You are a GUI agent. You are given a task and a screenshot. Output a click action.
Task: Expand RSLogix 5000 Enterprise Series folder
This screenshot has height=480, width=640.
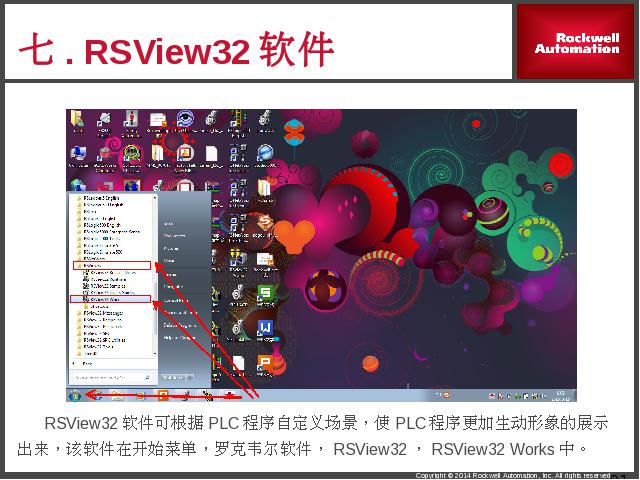109,232
